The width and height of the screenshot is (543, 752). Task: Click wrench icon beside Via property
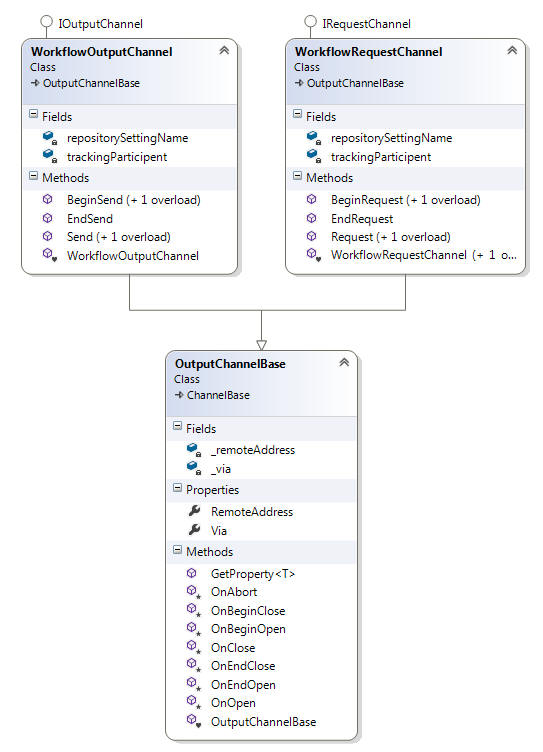(194, 529)
